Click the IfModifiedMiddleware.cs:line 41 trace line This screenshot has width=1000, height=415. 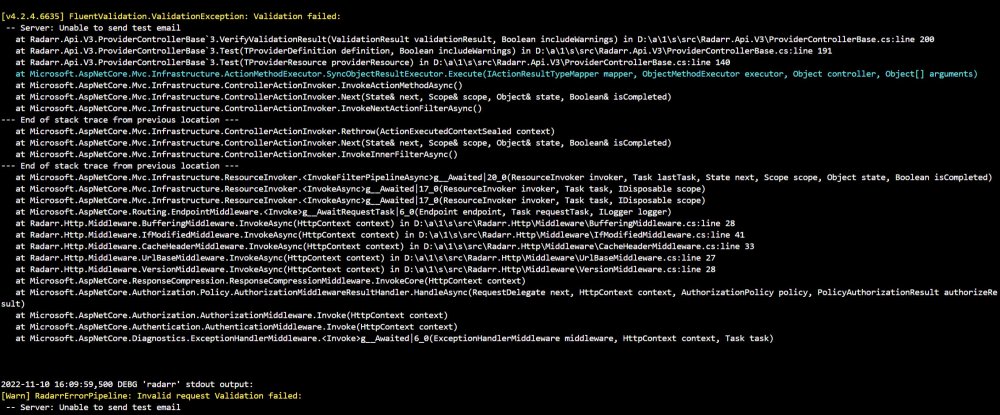point(379,235)
